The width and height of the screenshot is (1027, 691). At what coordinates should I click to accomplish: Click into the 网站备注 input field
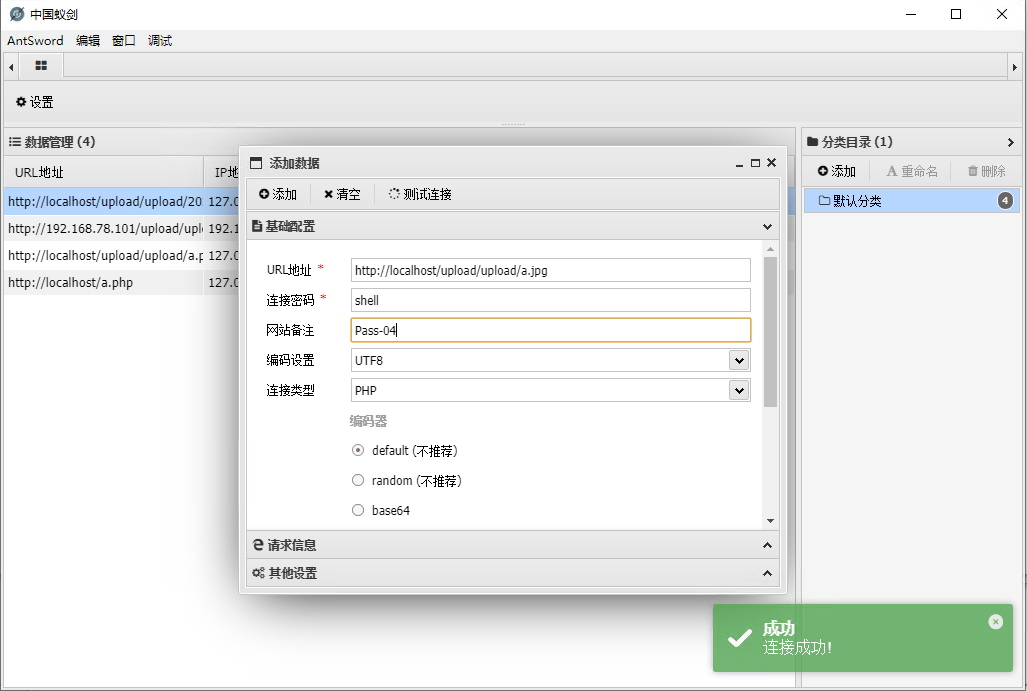pyautogui.click(x=550, y=330)
